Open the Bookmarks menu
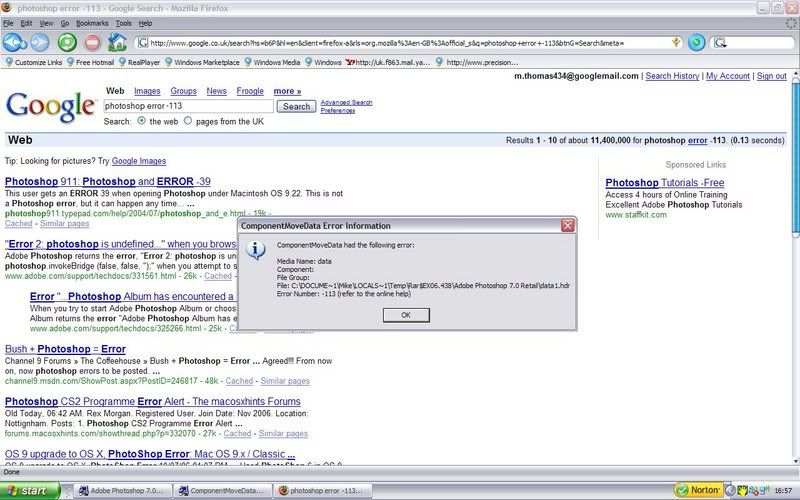 (x=92, y=23)
